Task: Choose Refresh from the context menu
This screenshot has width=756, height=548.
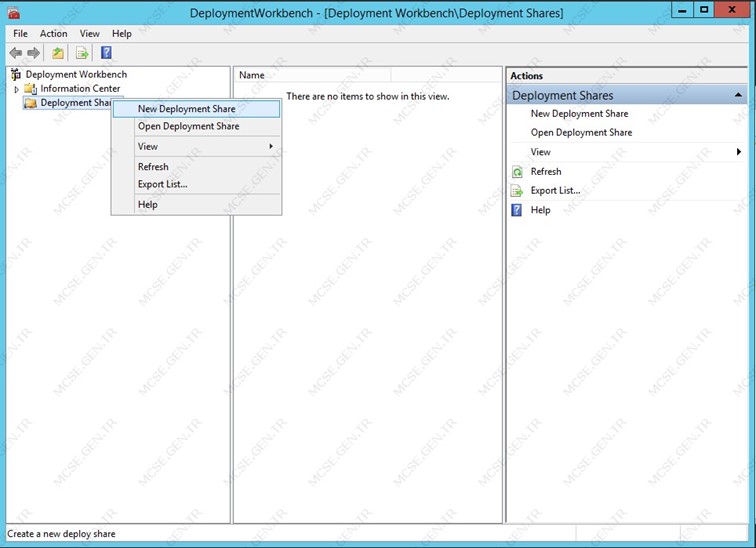Action: (196, 167)
